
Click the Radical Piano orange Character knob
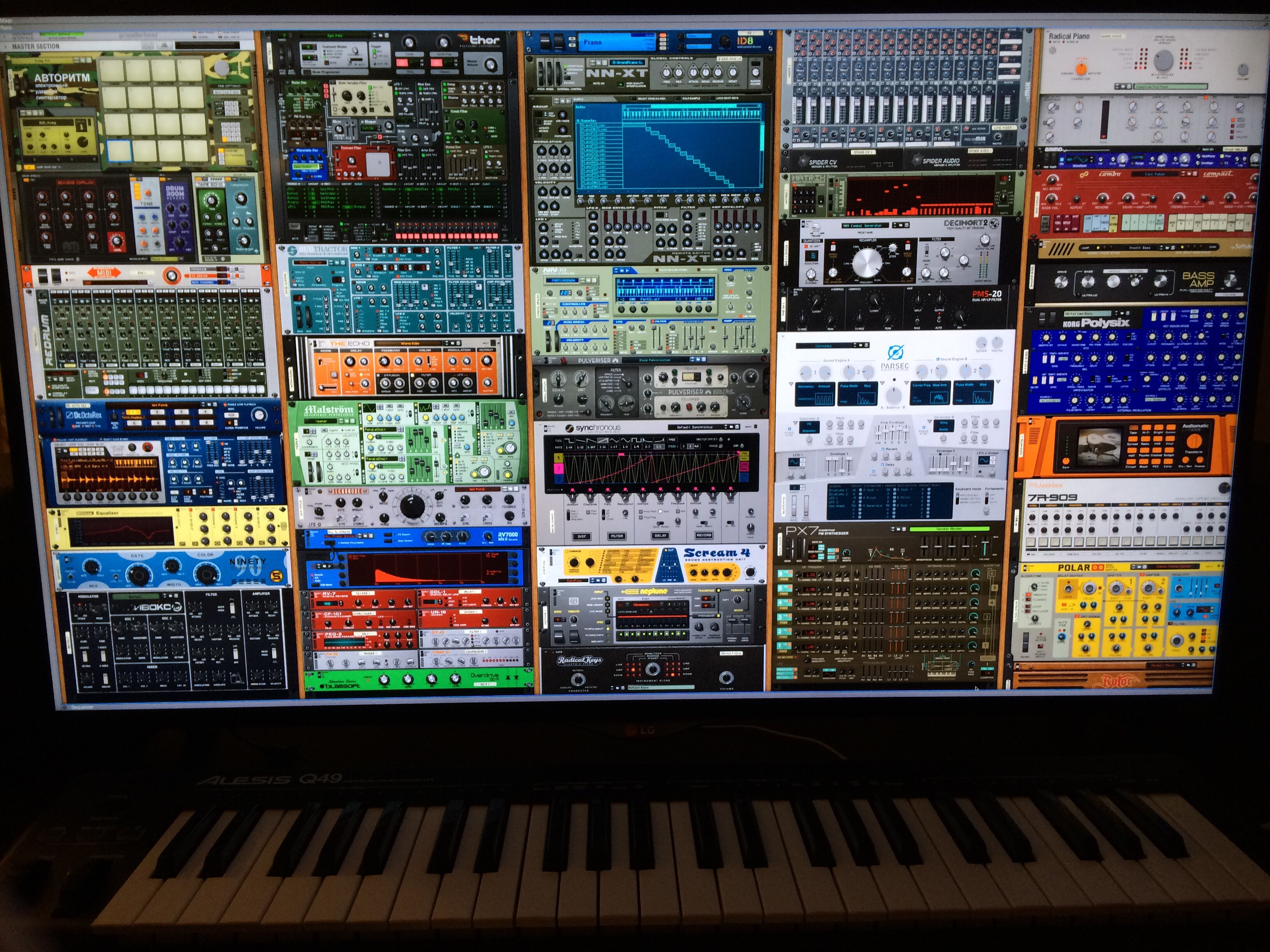tap(1081, 69)
